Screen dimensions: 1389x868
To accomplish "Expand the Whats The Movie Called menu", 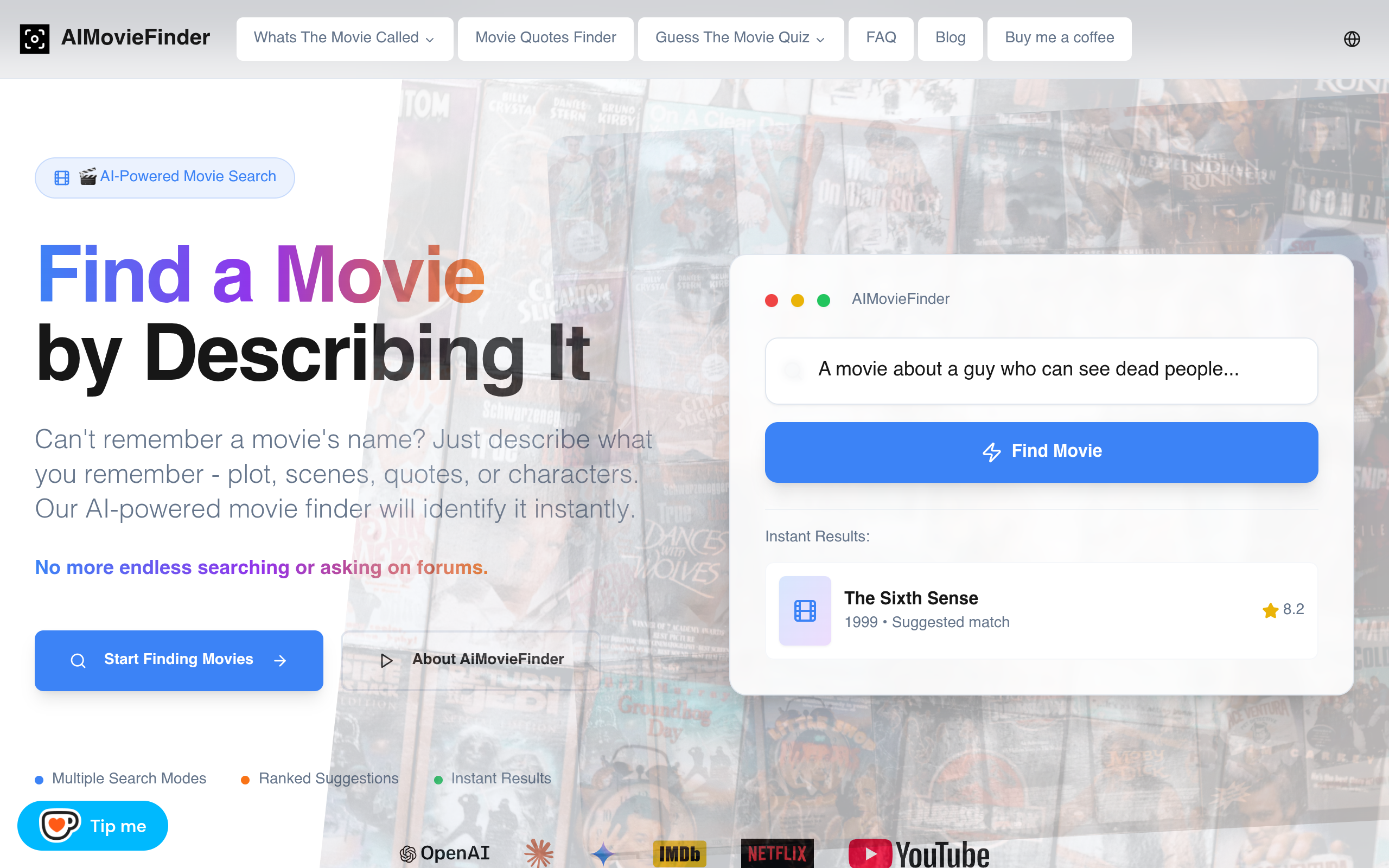I will click(345, 39).
